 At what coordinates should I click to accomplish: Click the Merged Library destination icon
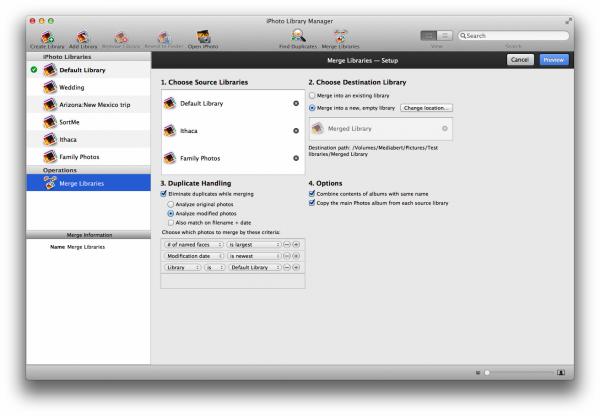(318, 129)
